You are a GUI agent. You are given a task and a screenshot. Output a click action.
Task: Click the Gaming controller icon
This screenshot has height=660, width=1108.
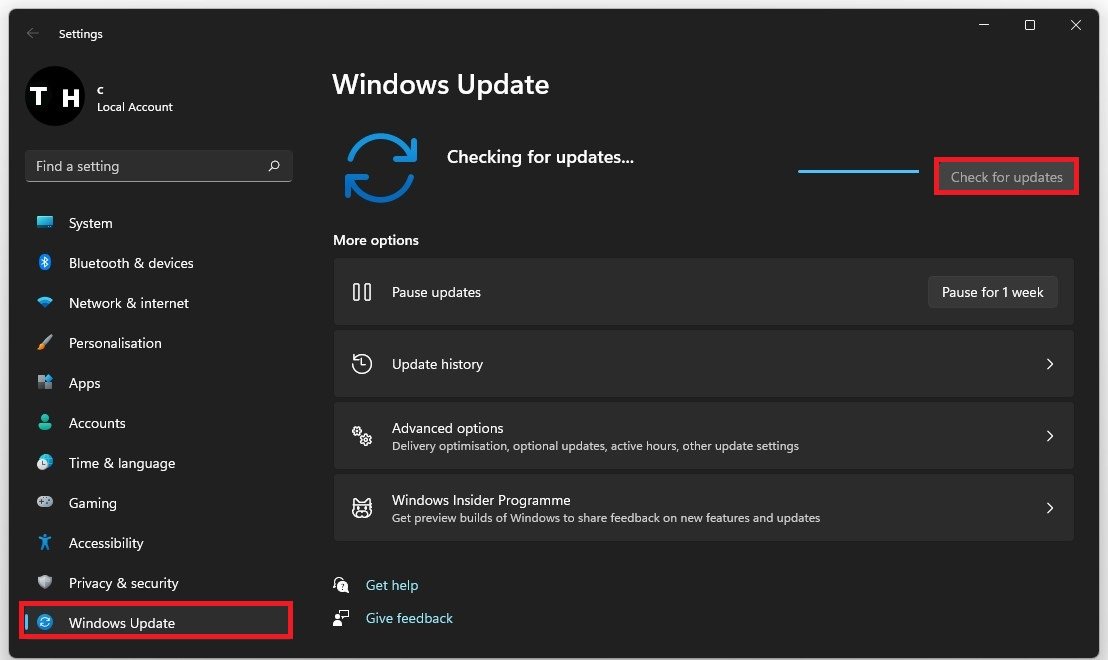(45, 502)
